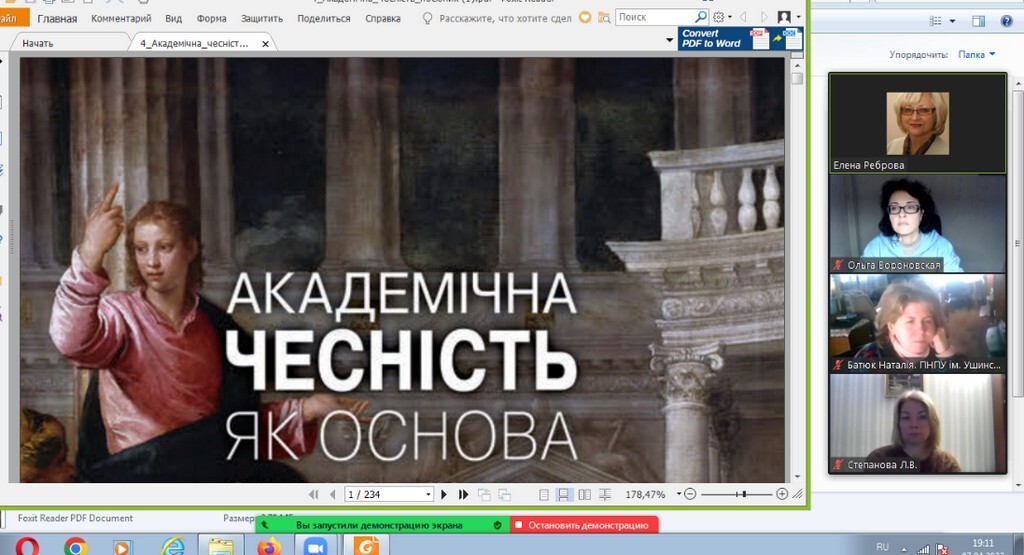Click the previous view icon
1024x555 pixels.
[x=484, y=494]
